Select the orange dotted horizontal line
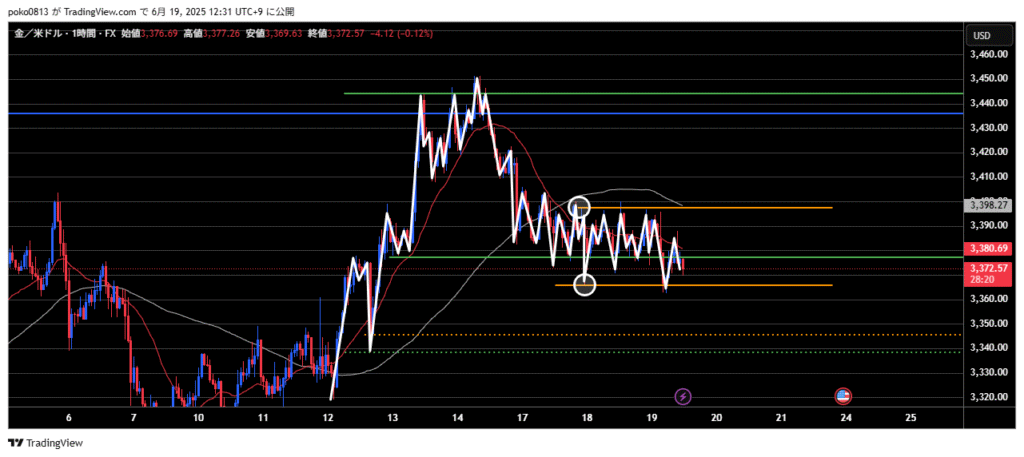Viewport: 1024px width, 457px height. (650, 334)
